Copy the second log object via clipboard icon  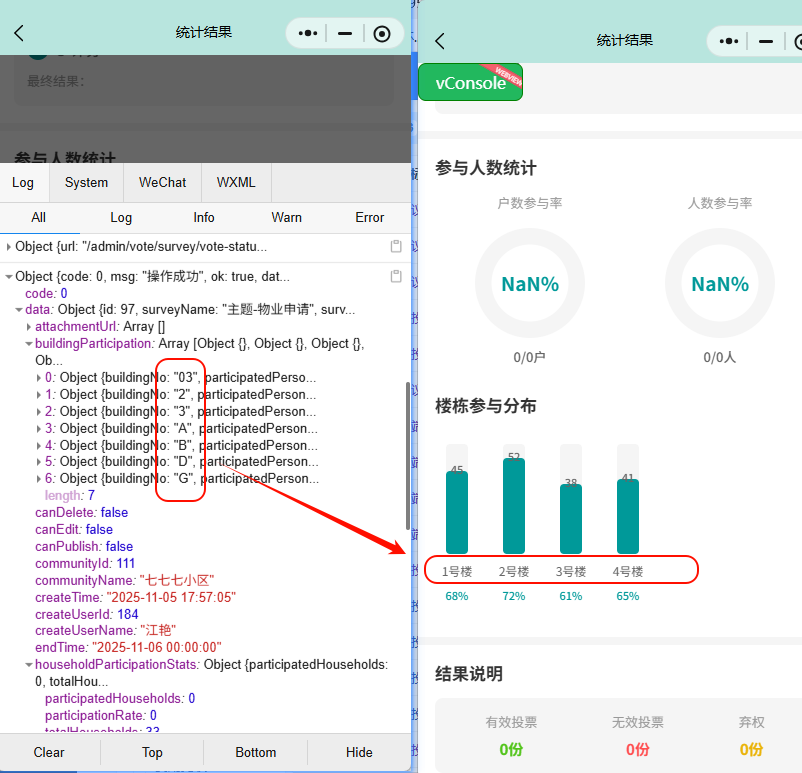tap(396, 276)
